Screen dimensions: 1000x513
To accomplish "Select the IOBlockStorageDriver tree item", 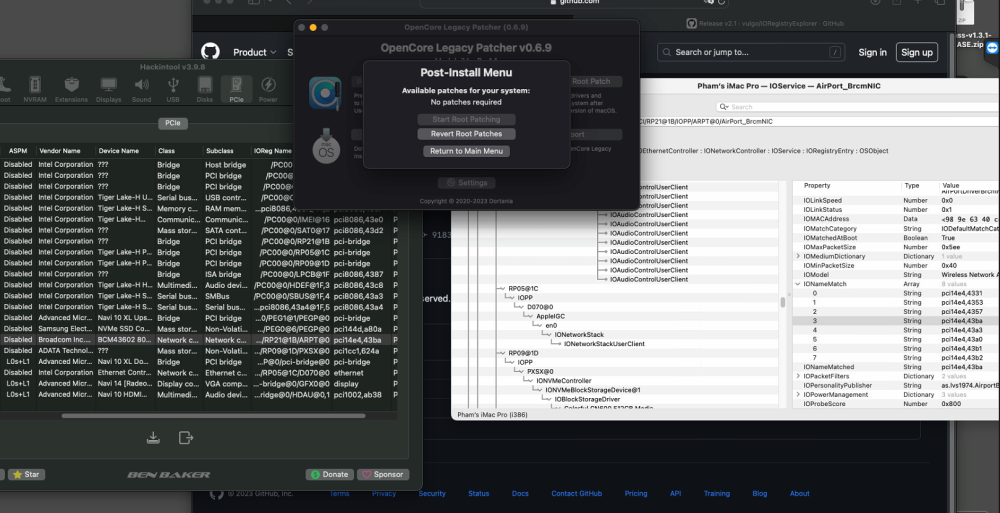I will click(x=587, y=399).
